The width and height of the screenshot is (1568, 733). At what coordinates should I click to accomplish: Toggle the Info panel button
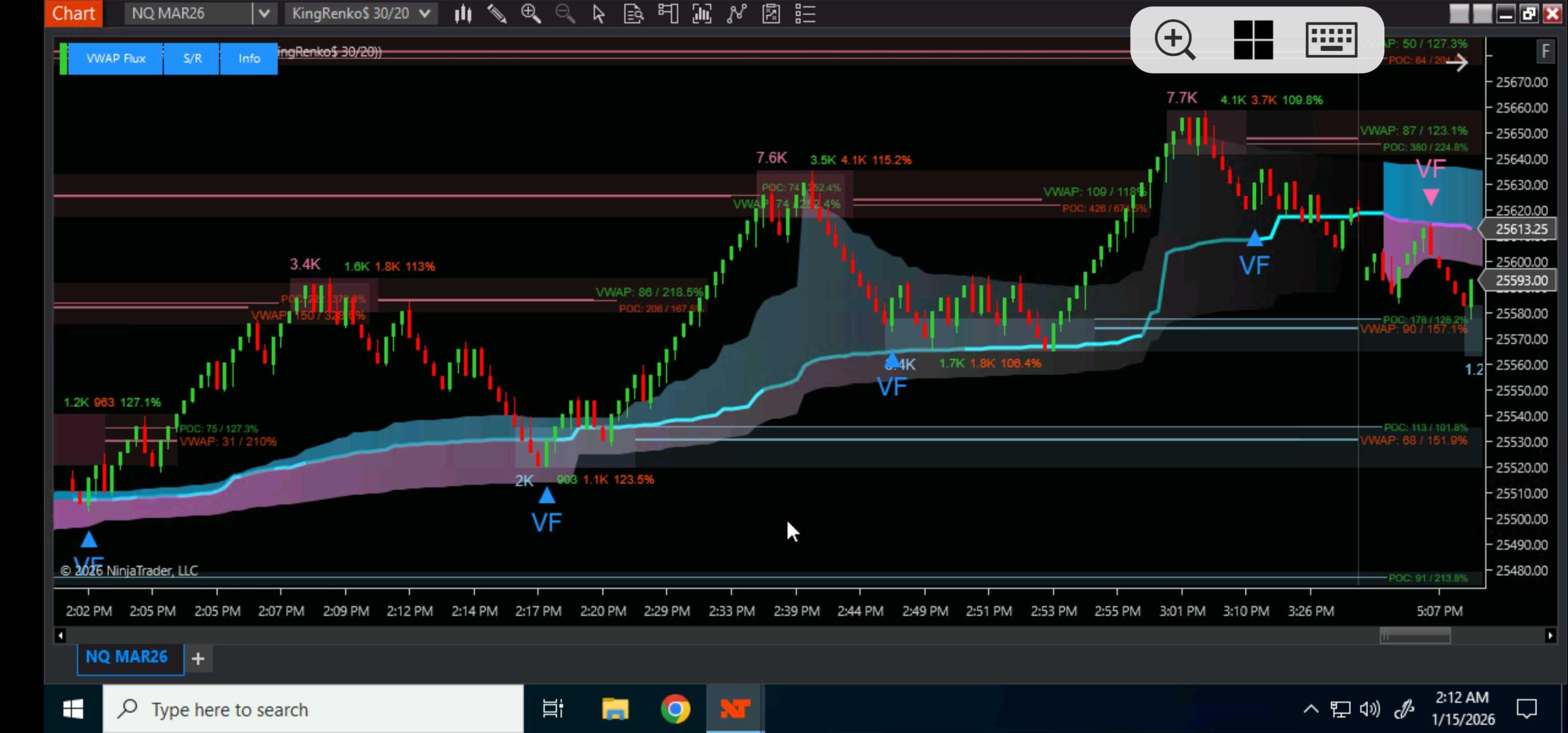[x=249, y=58]
